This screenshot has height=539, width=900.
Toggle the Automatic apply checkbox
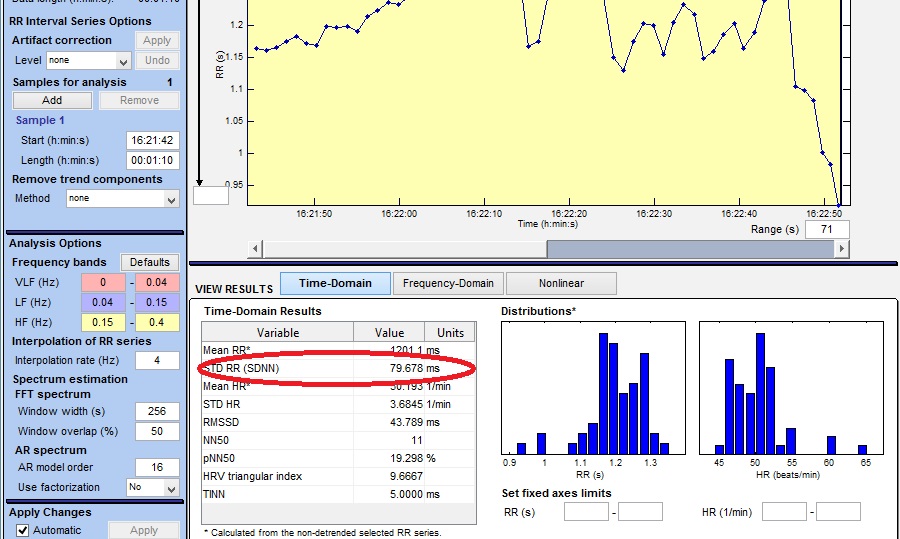click(22, 530)
